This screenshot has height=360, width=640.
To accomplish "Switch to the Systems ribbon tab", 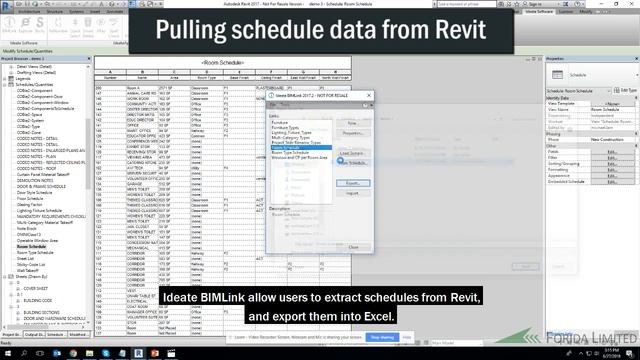I will (x=76, y=11).
